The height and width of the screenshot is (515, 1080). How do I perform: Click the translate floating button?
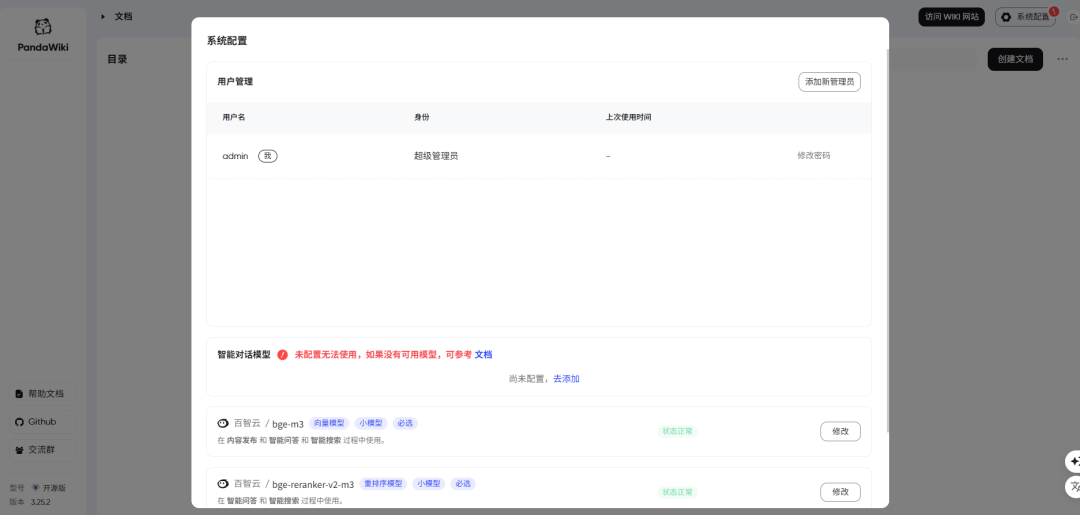pyautogui.click(x=1073, y=487)
